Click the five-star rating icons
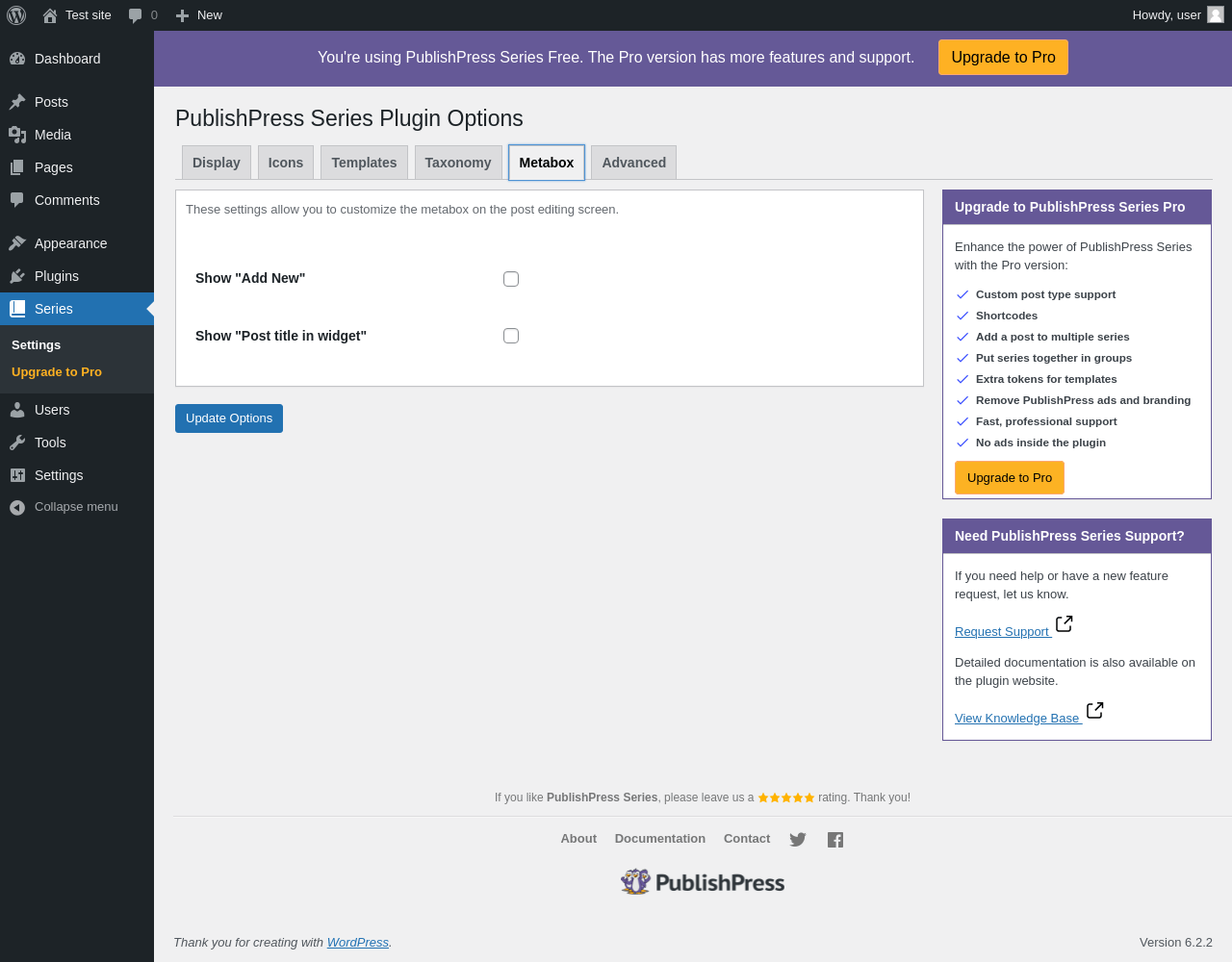This screenshot has height=962, width=1232. coord(786,797)
